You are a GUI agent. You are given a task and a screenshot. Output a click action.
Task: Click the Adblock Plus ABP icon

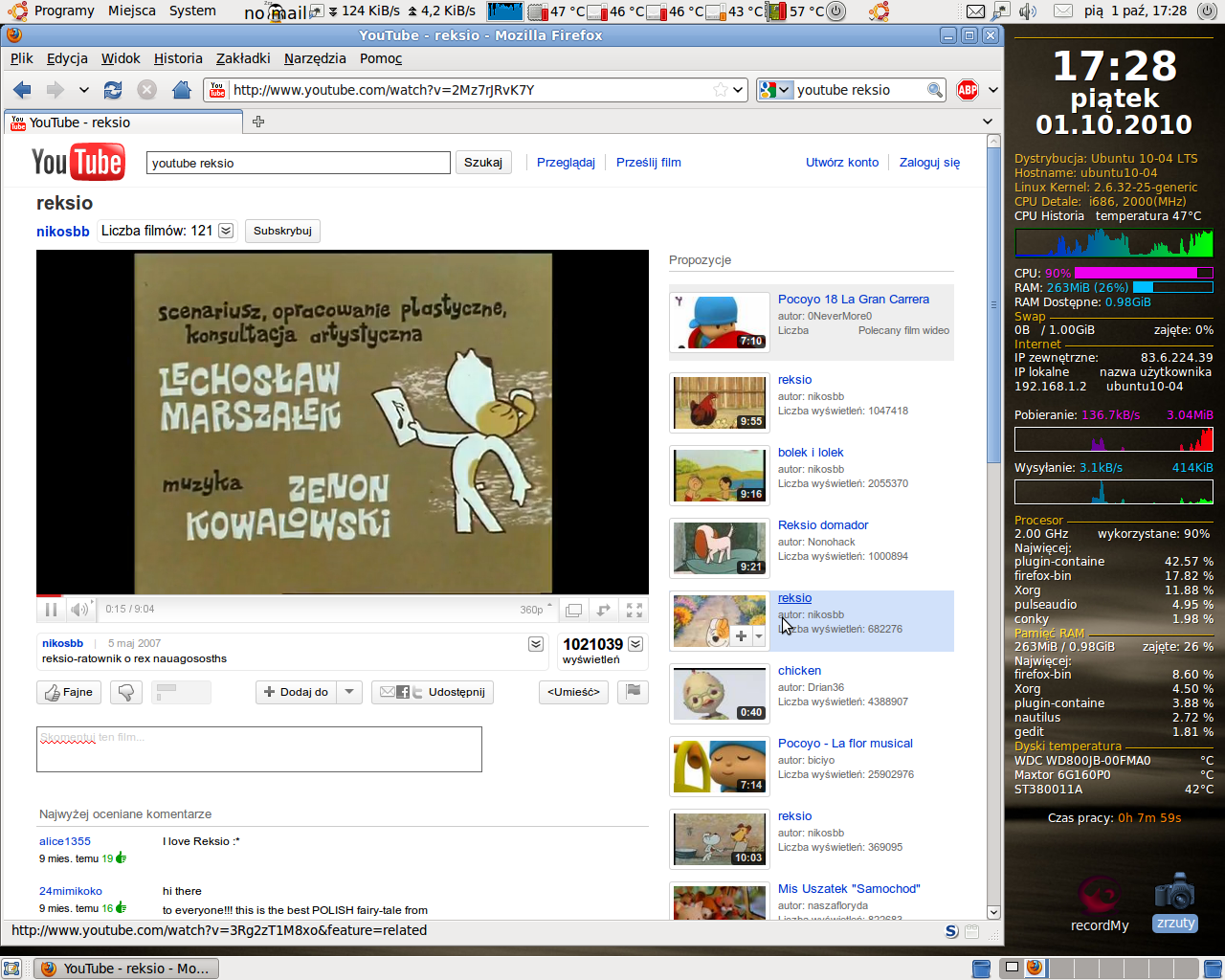click(x=968, y=90)
